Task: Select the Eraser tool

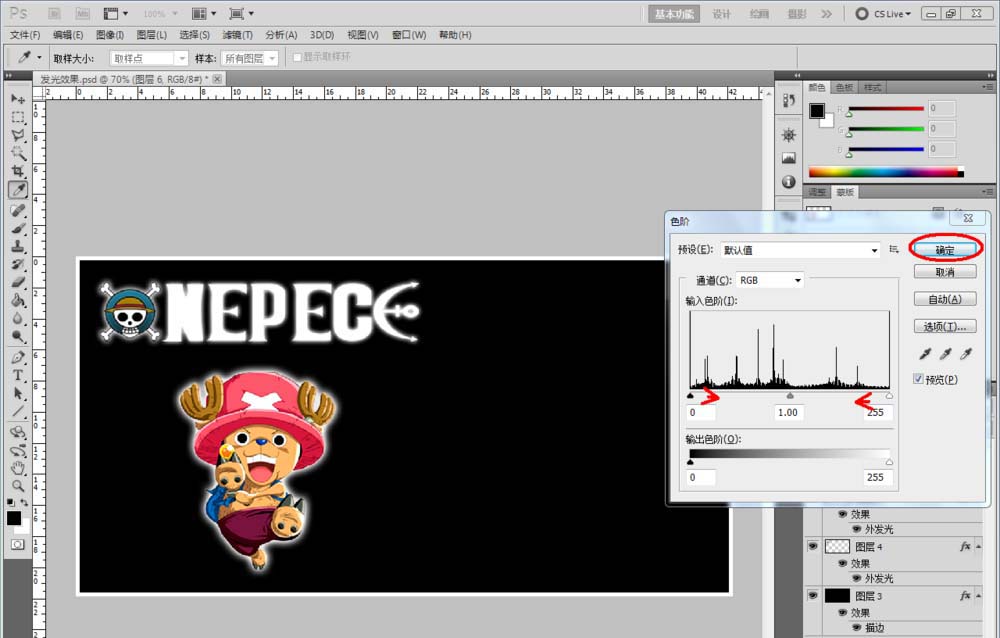Action: point(18,282)
